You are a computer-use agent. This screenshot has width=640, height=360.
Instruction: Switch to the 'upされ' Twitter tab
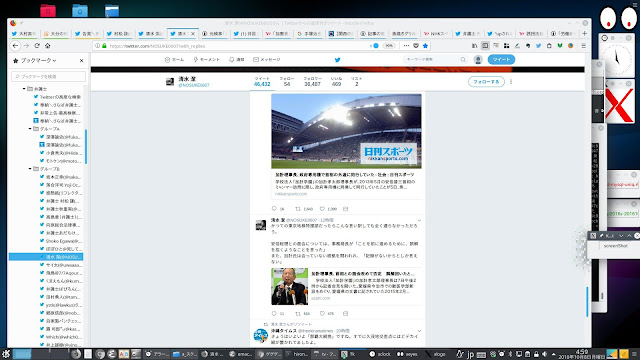[499, 33]
